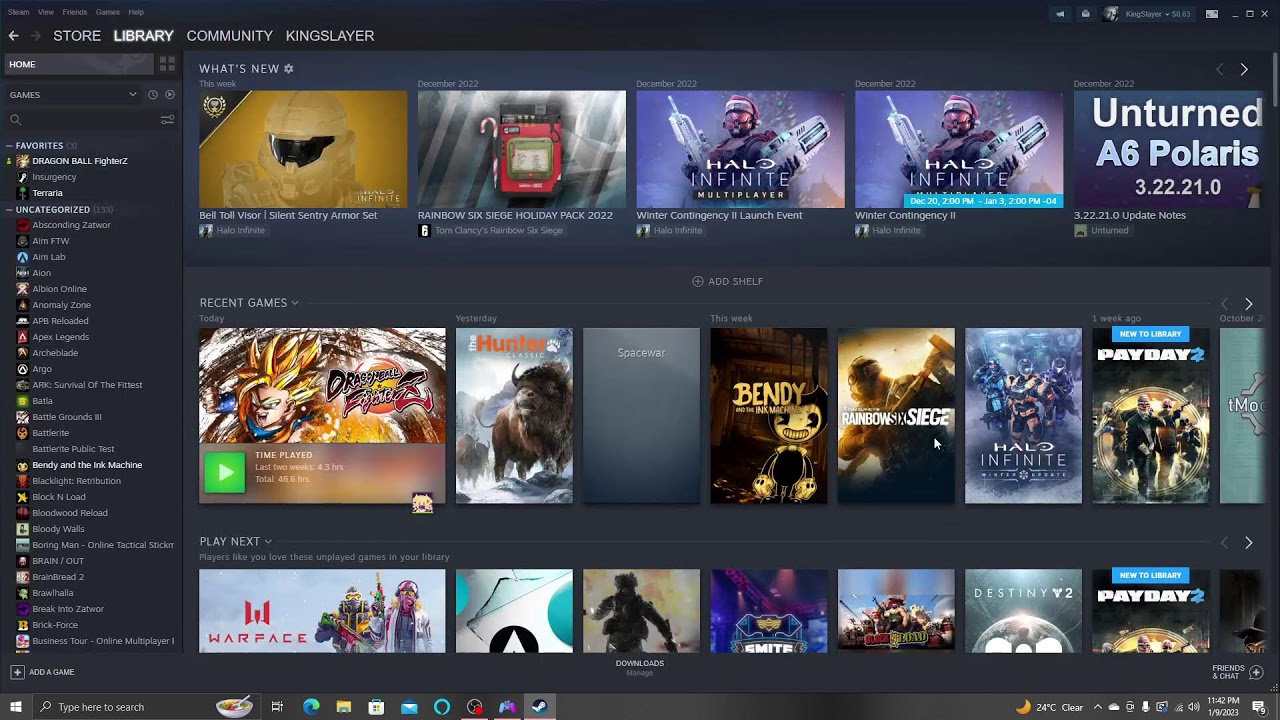Select HOME in the library sidebar

click(x=78, y=64)
